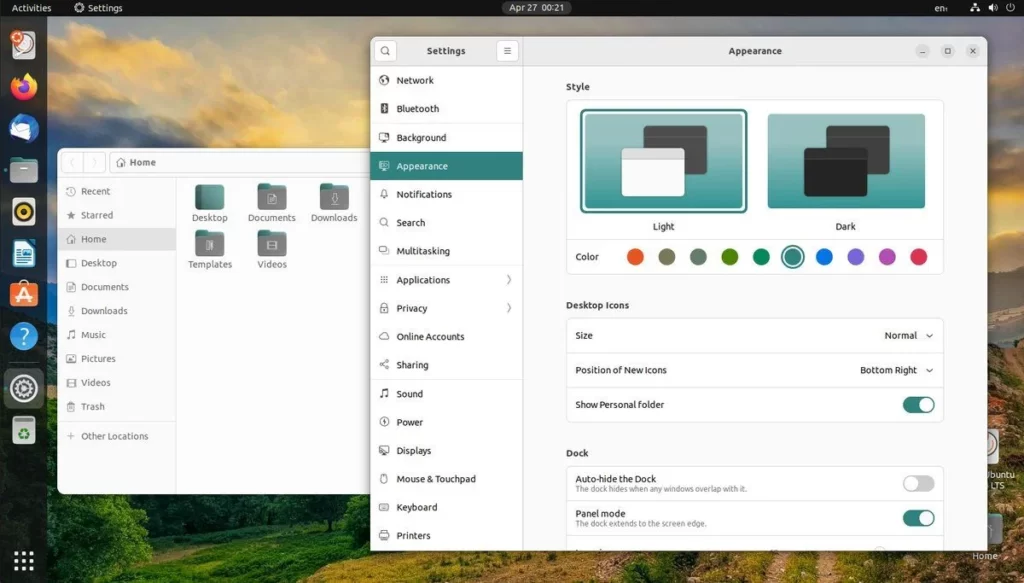Open the icon Size dropdown
This screenshot has height=583, width=1024.
(908, 336)
